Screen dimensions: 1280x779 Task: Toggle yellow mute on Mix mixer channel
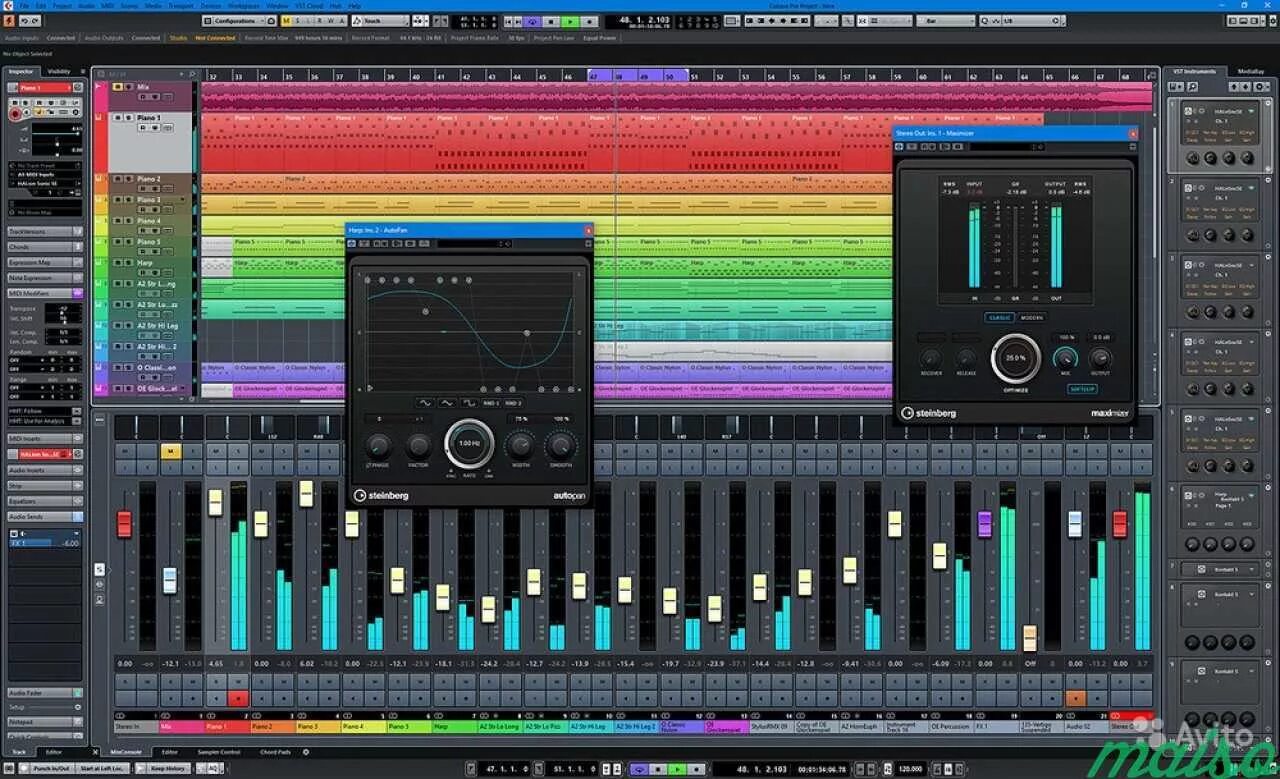point(170,452)
